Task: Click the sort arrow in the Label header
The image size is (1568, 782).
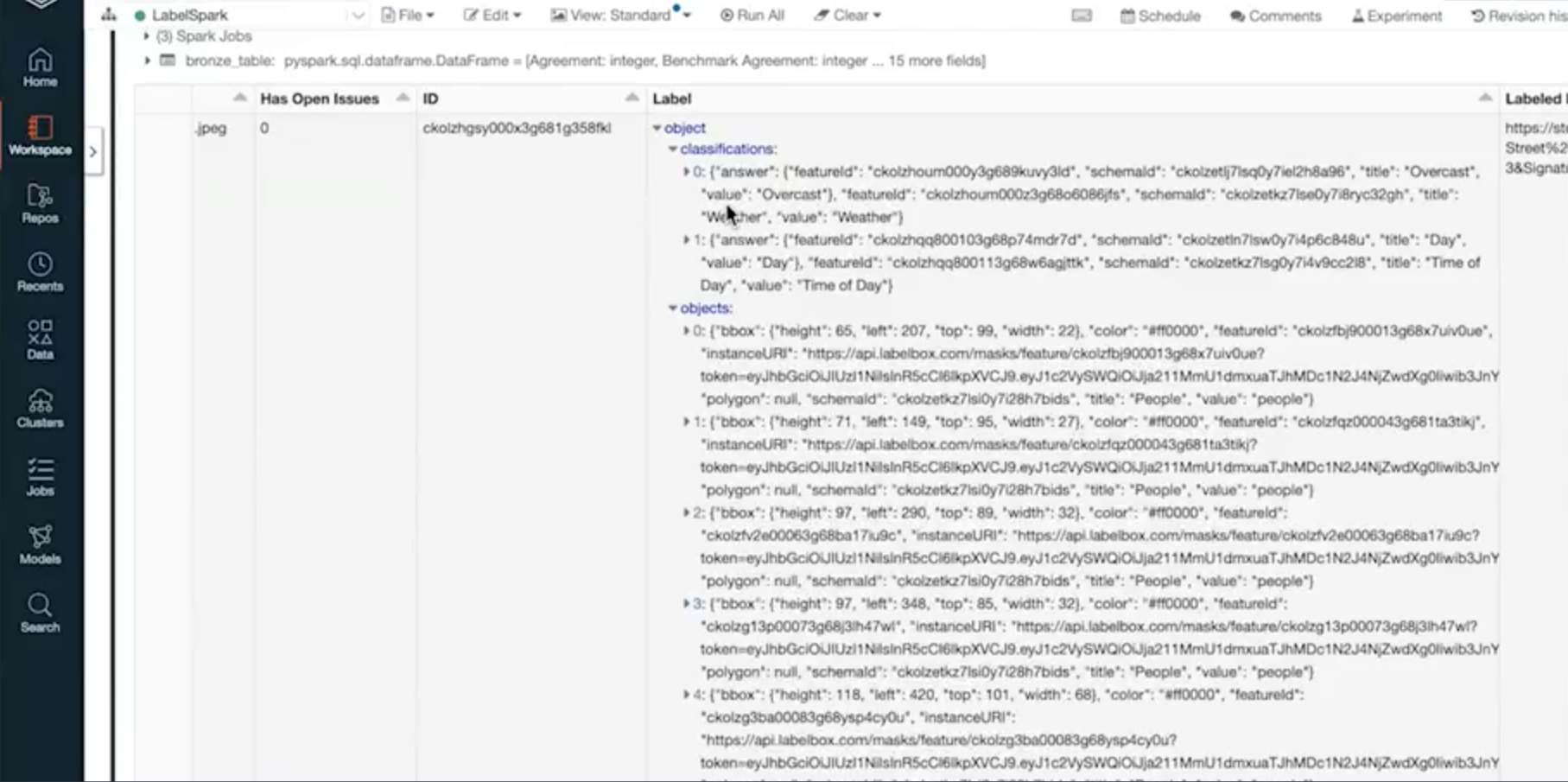Action: pos(1485,98)
